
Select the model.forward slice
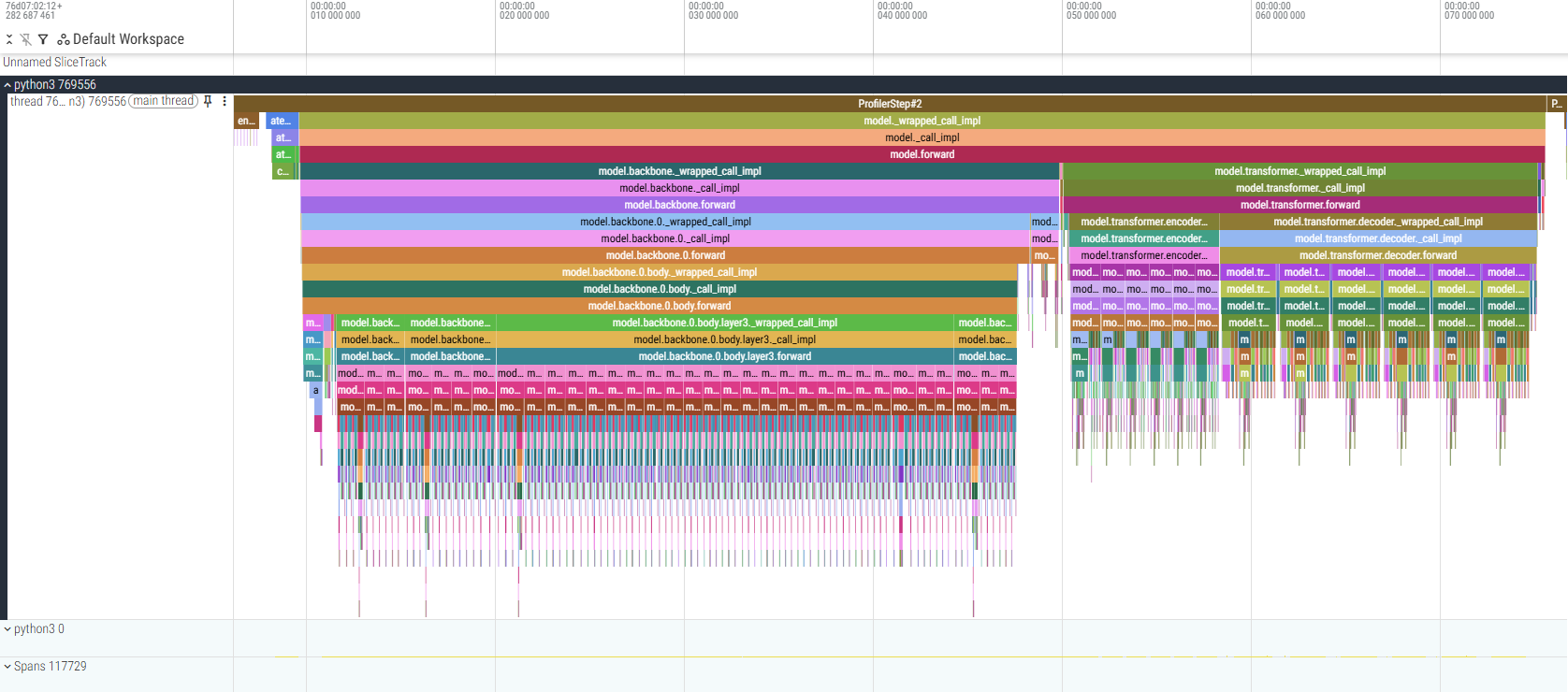pos(922,154)
